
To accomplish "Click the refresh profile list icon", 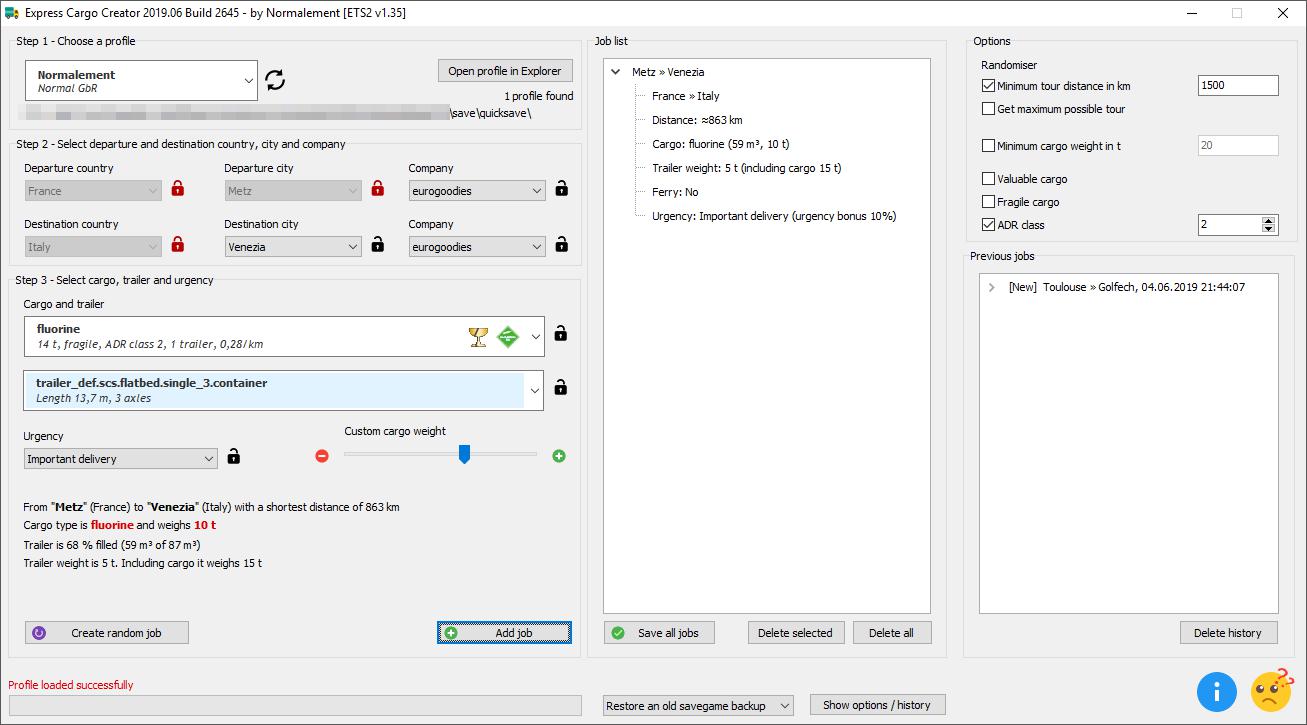I will tap(275, 80).
